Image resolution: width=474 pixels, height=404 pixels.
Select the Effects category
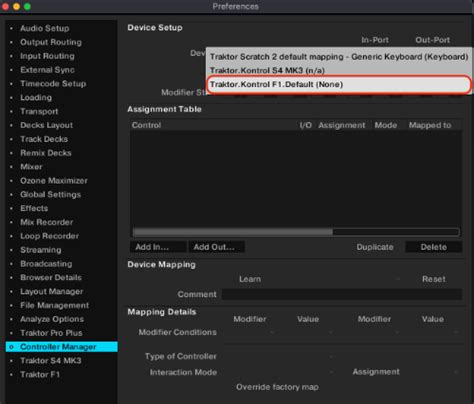(x=34, y=208)
